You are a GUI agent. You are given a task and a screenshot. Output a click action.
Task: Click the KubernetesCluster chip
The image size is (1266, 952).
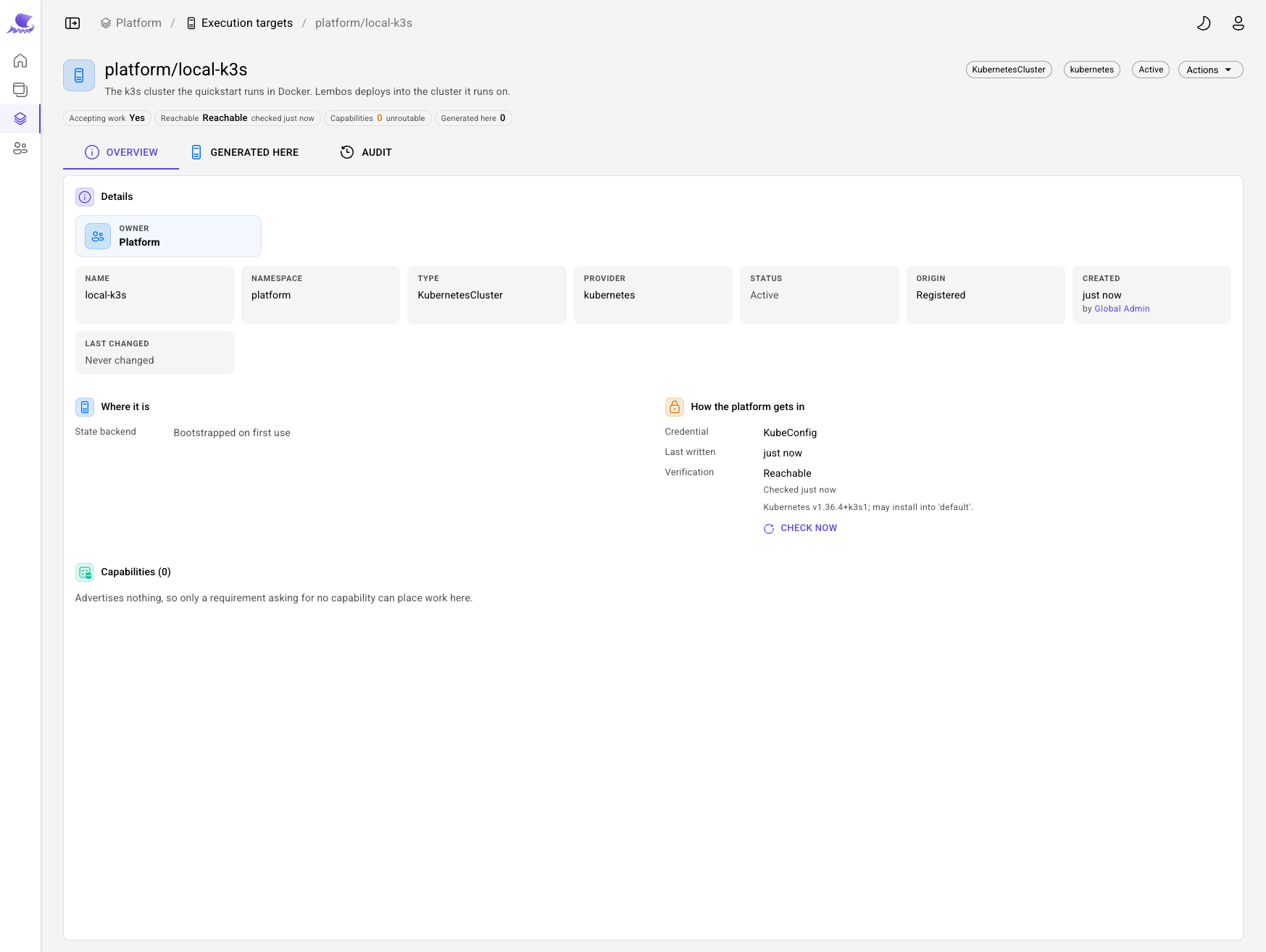(1009, 70)
